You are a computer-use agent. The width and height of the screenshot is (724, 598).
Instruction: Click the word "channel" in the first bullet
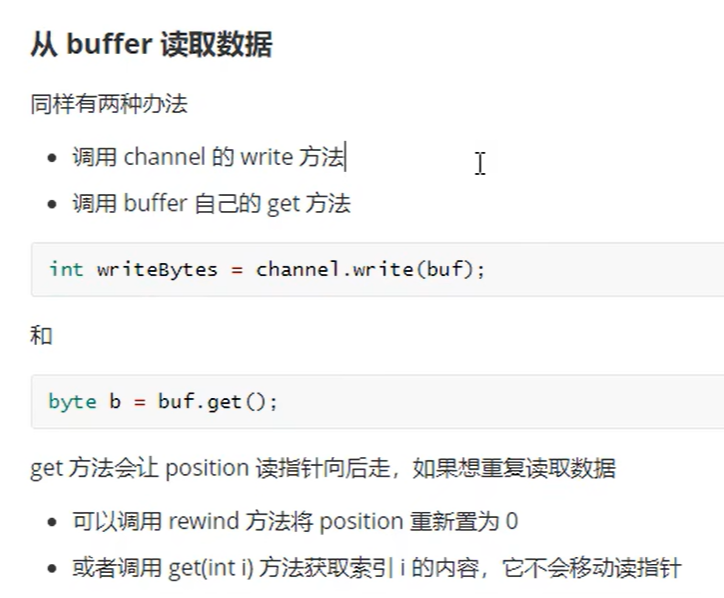(164, 156)
